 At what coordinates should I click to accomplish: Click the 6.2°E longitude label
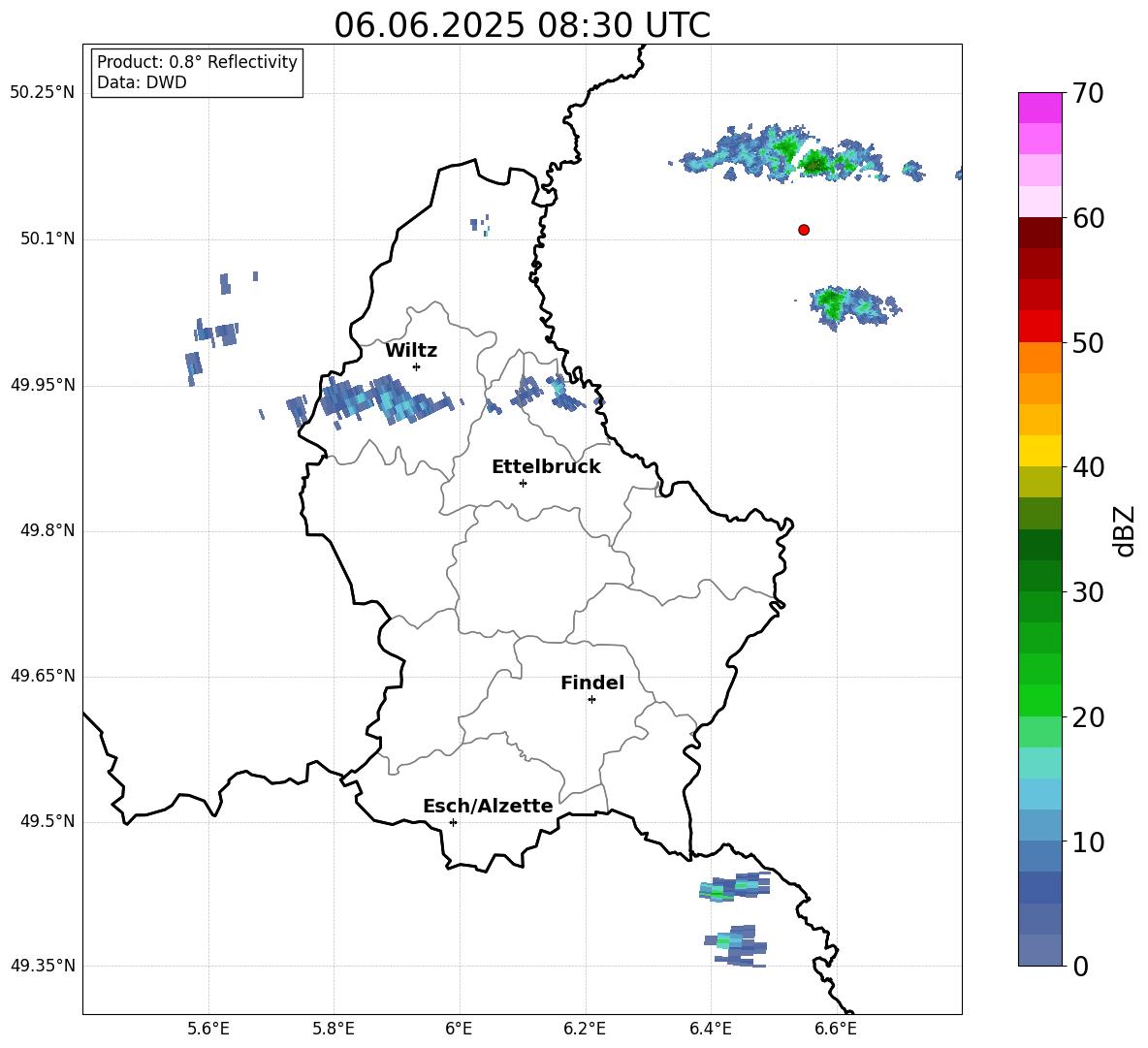point(585,1029)
